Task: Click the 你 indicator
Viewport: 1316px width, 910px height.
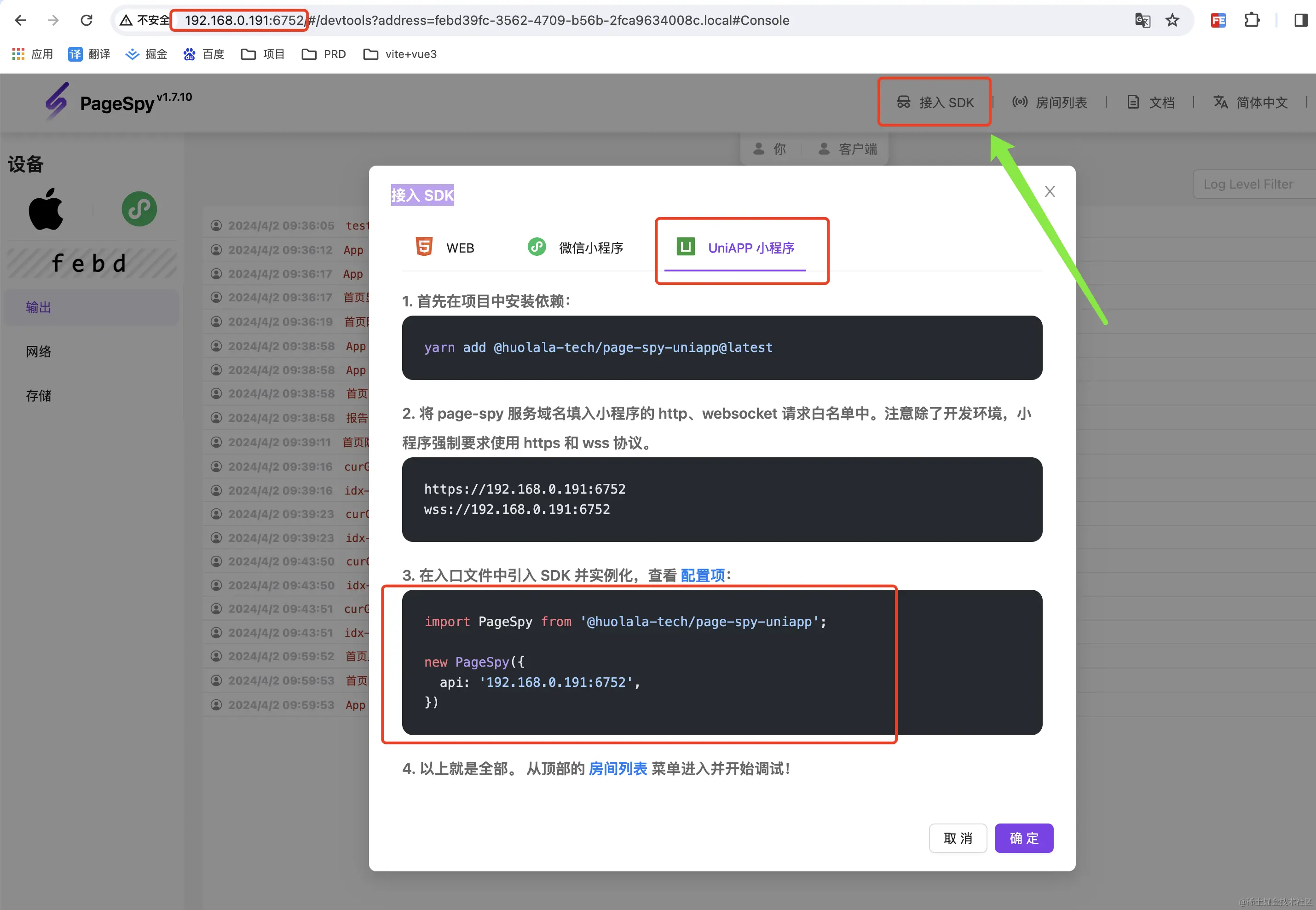Action: pos(770,149)
